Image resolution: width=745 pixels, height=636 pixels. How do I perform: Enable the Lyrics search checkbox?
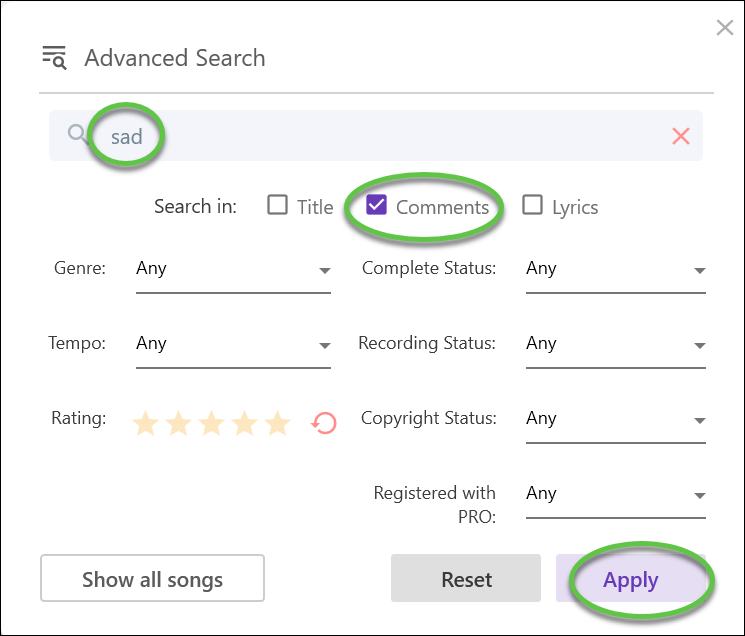pos(532,205)
